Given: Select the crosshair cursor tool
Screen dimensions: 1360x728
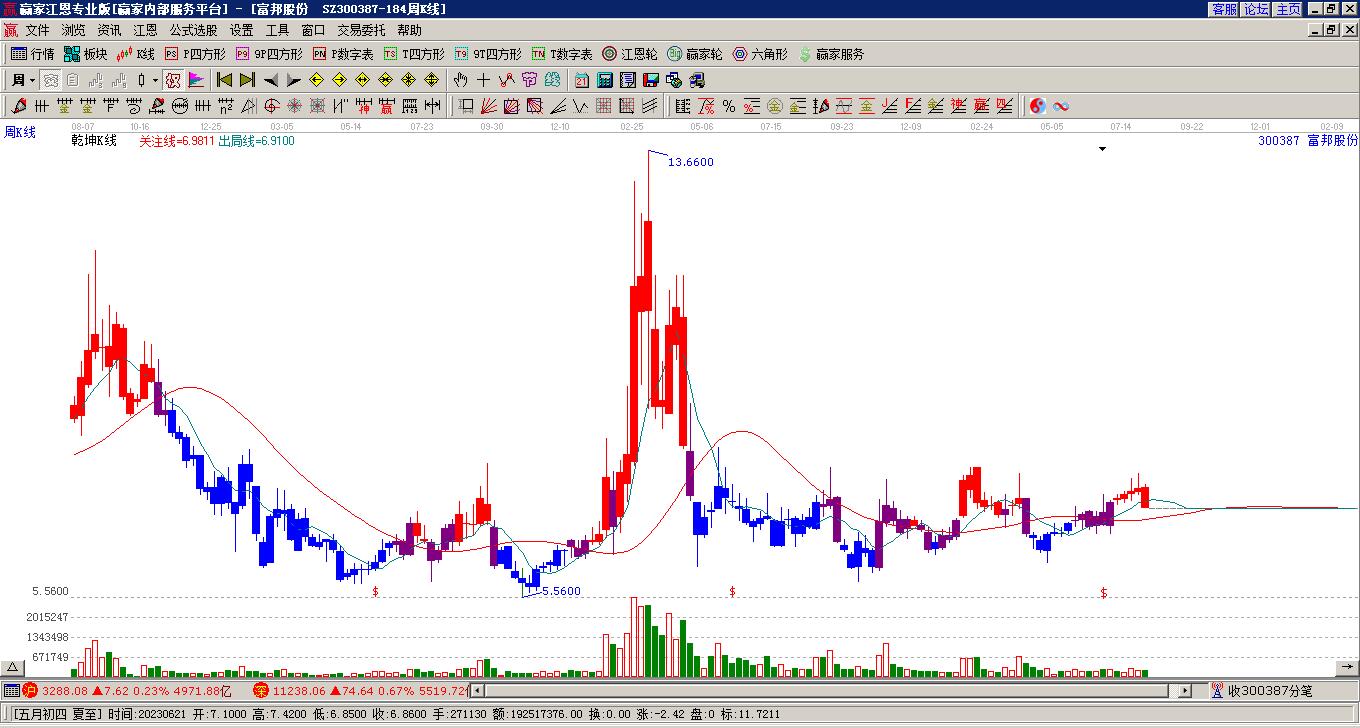Looking at the screenshot, I should [x=483, y=80].
